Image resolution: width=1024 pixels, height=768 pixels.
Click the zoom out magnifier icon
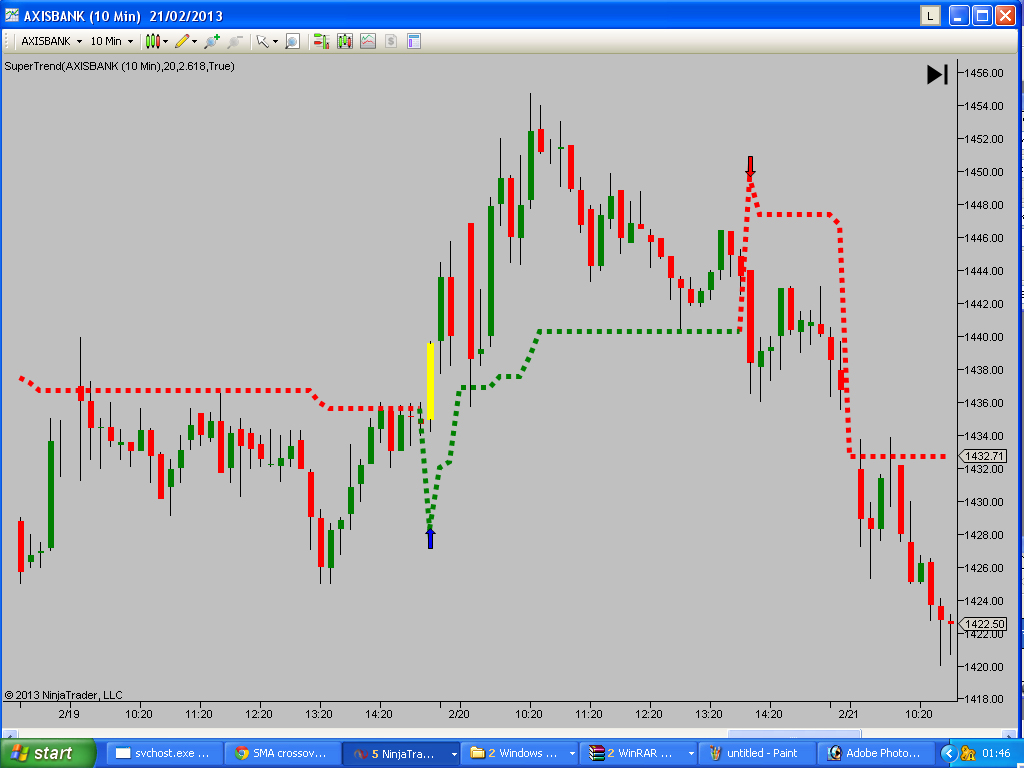235,41
